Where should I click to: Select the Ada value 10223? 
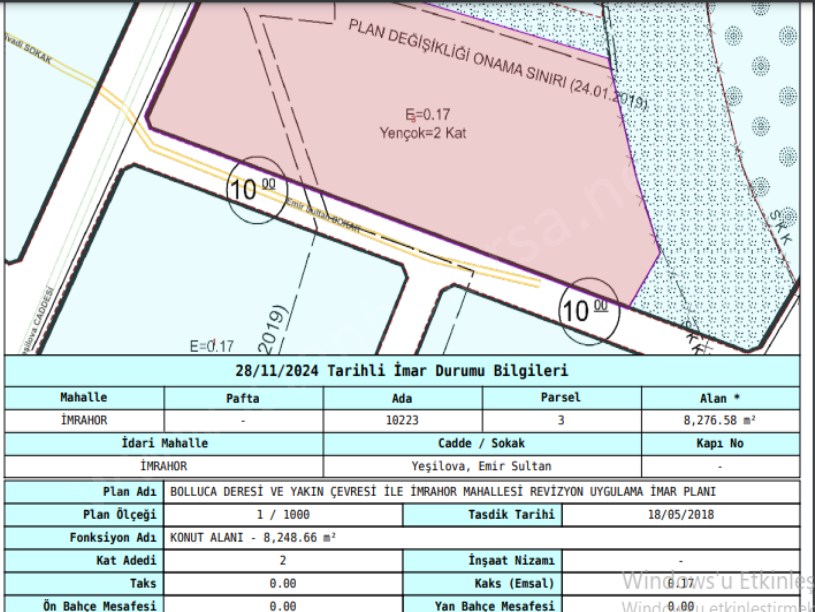402,421
